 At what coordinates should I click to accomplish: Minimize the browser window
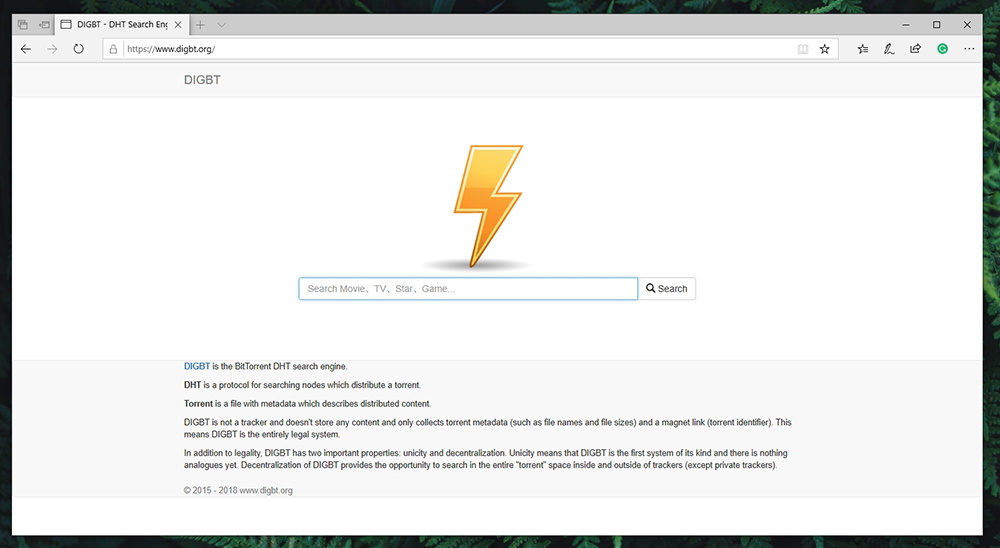coord(906,25)
